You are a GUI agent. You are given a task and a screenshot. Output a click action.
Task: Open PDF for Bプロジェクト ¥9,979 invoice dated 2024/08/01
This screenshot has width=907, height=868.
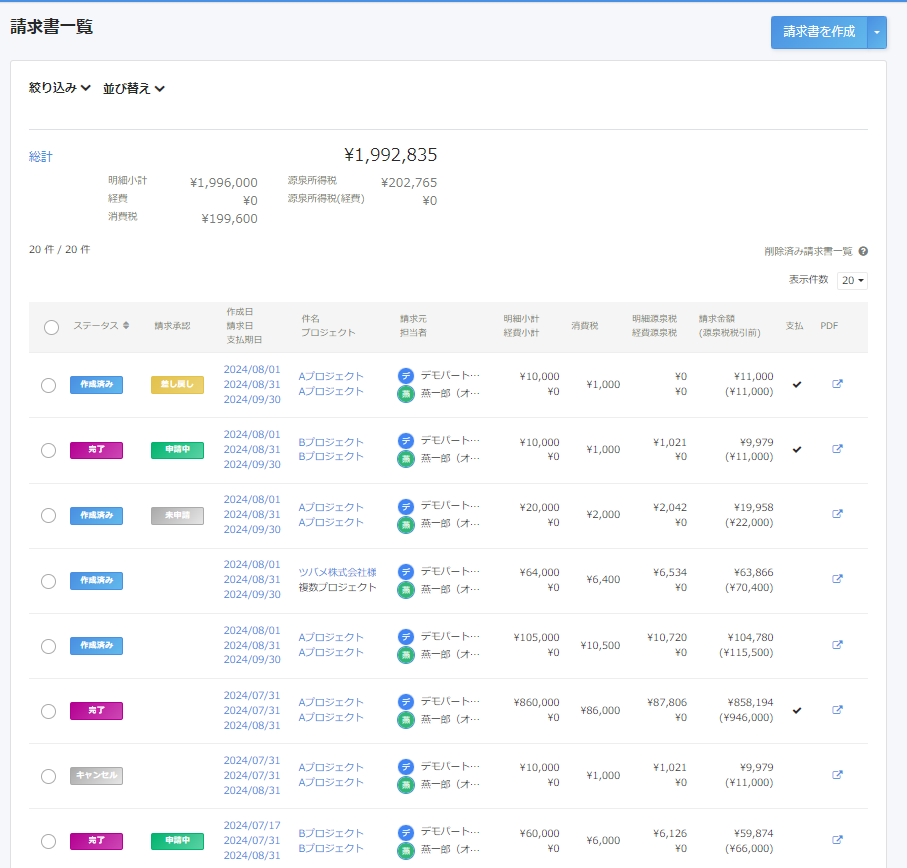[x=837, y=449]
